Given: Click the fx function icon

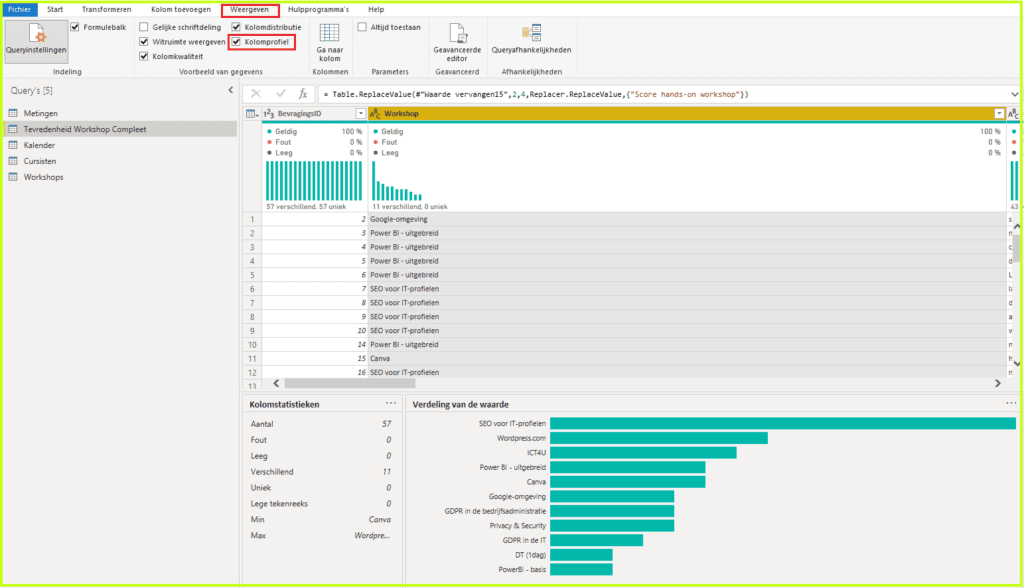Looking at the screenshot, I should (303, 94).
